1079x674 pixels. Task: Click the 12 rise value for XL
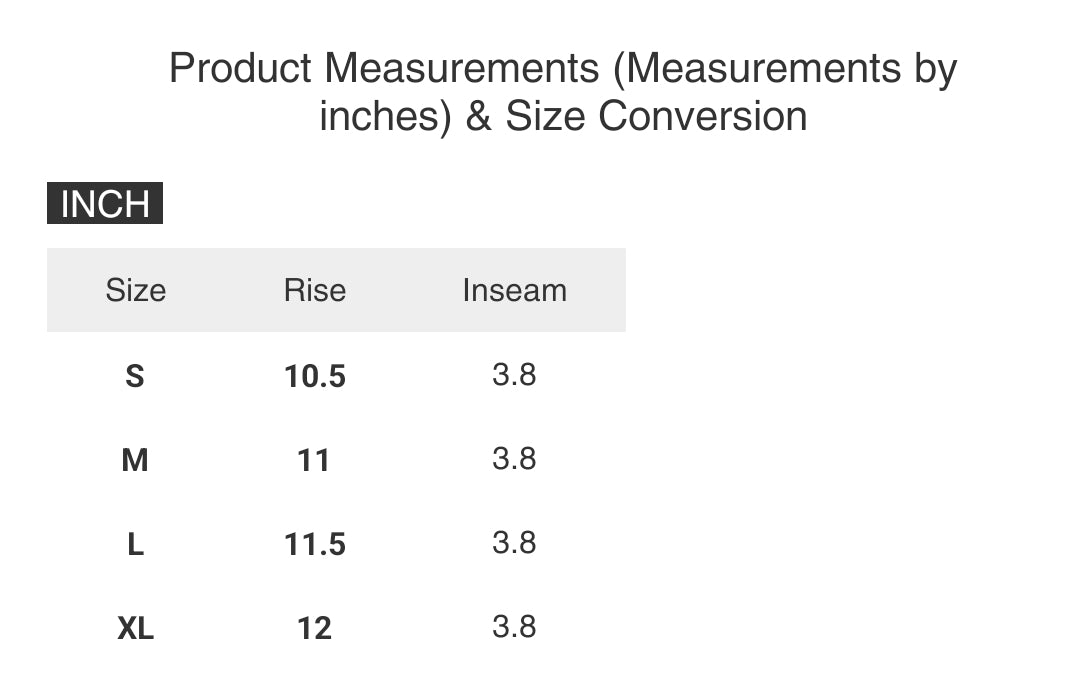click(314, 628)
